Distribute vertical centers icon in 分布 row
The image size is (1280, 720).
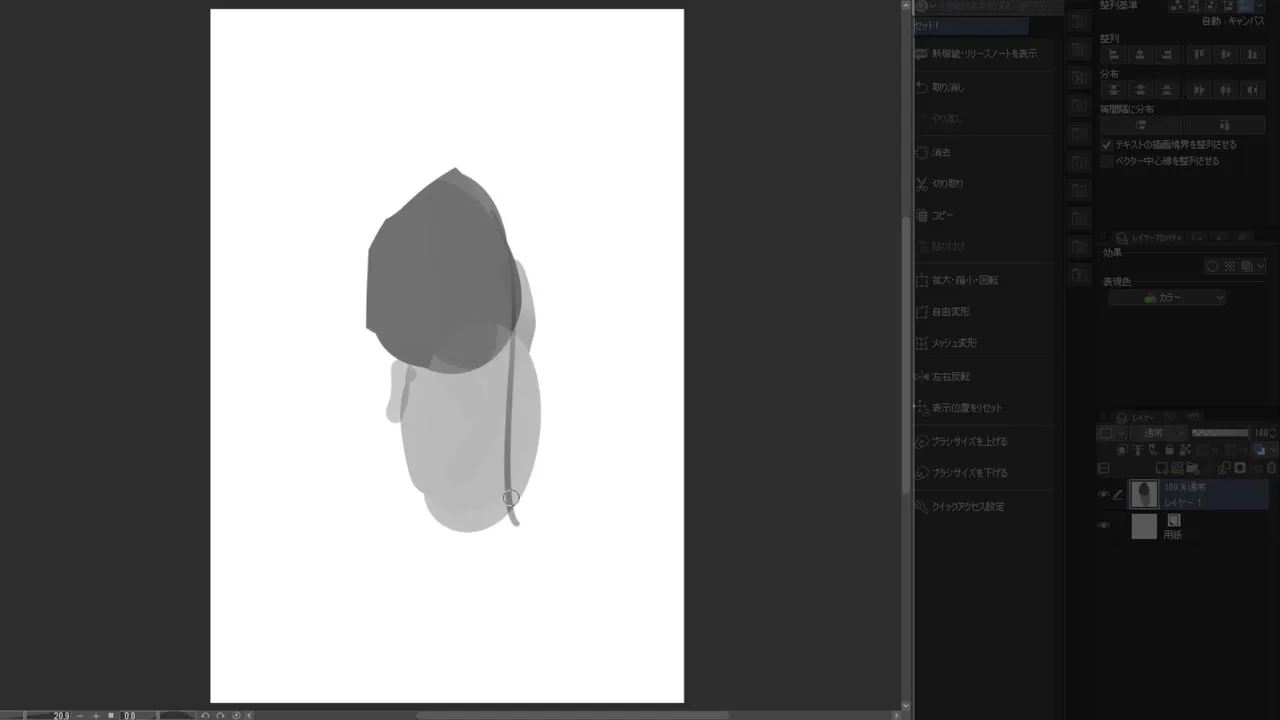click(x=1140, y=90)
